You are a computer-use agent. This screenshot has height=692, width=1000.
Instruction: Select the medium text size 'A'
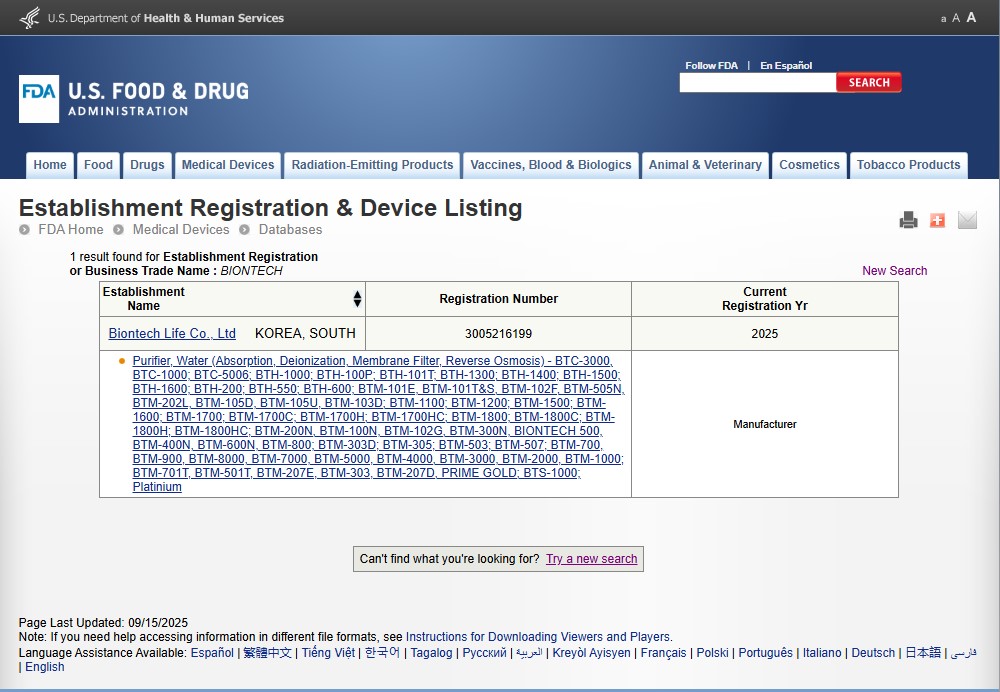pos(956,18)
